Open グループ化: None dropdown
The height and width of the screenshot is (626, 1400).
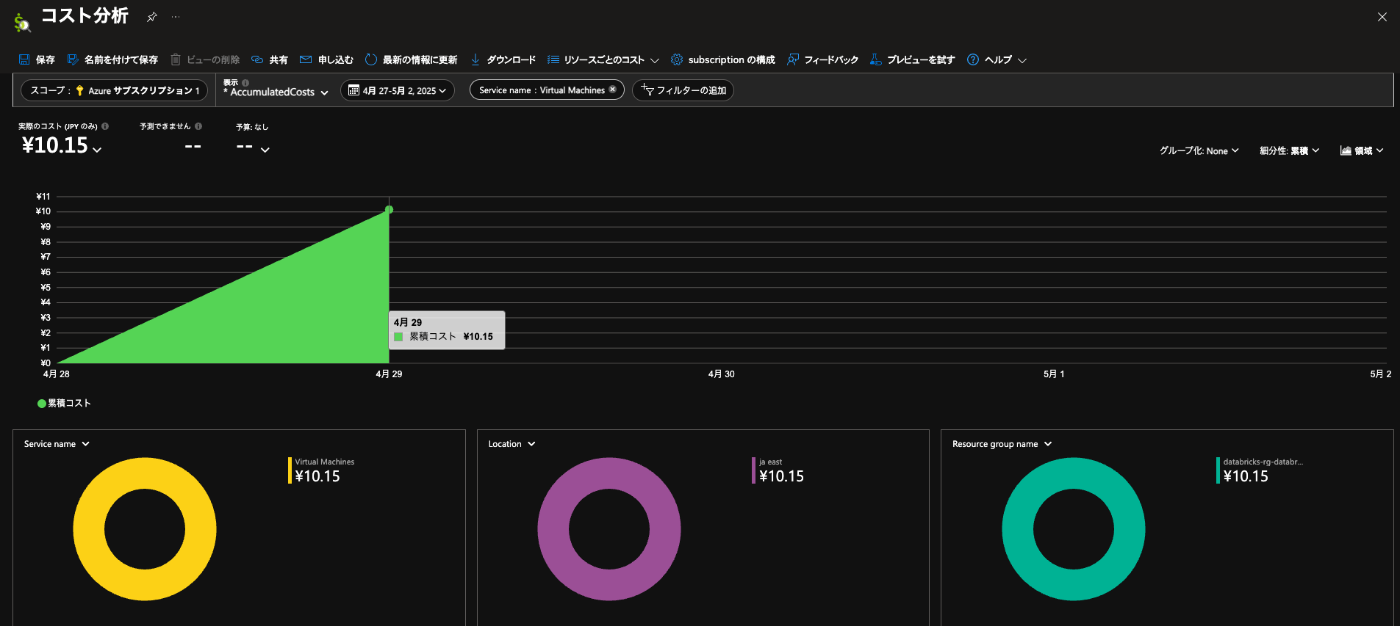tap(1199, 150)
